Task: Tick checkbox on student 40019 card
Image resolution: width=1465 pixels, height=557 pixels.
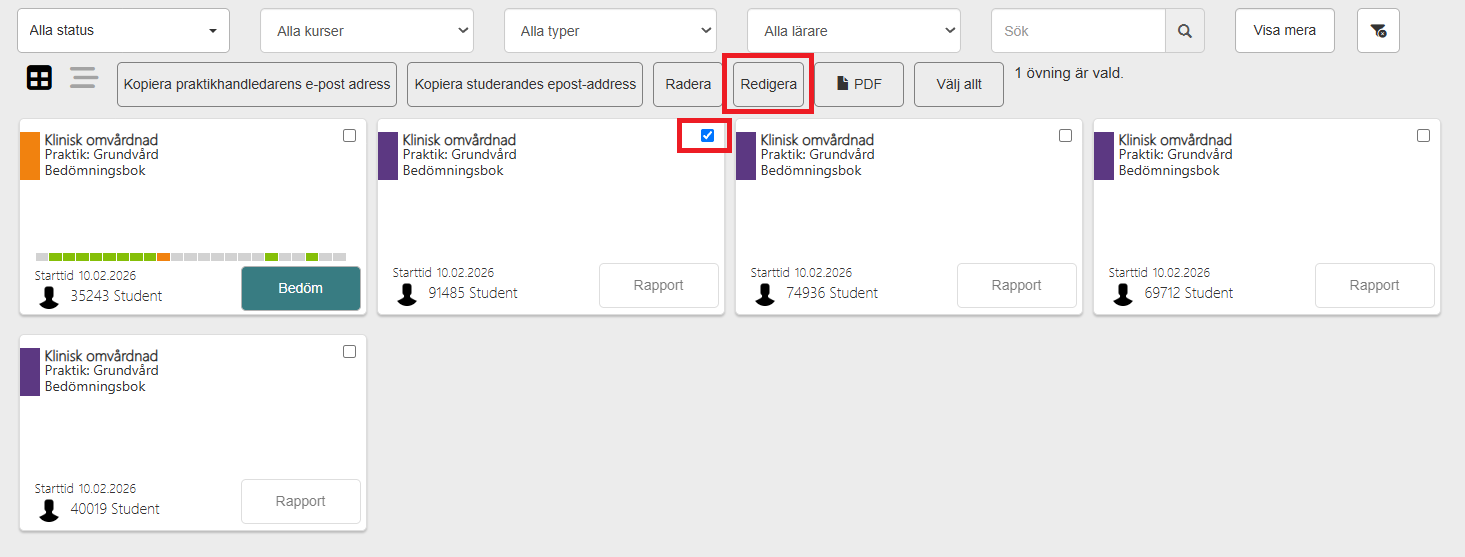Action: tap(349, 352)
